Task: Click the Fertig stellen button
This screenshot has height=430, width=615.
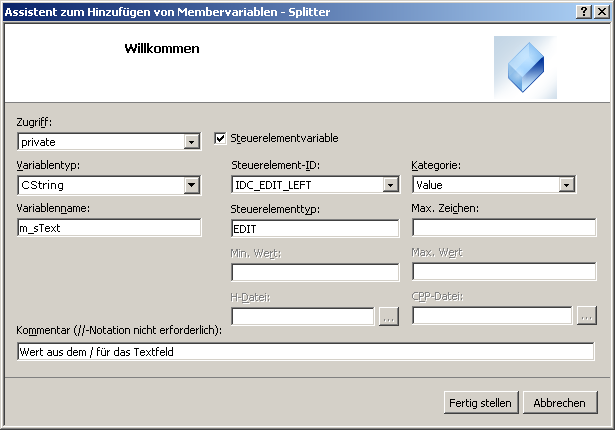Action: (481, 403)
